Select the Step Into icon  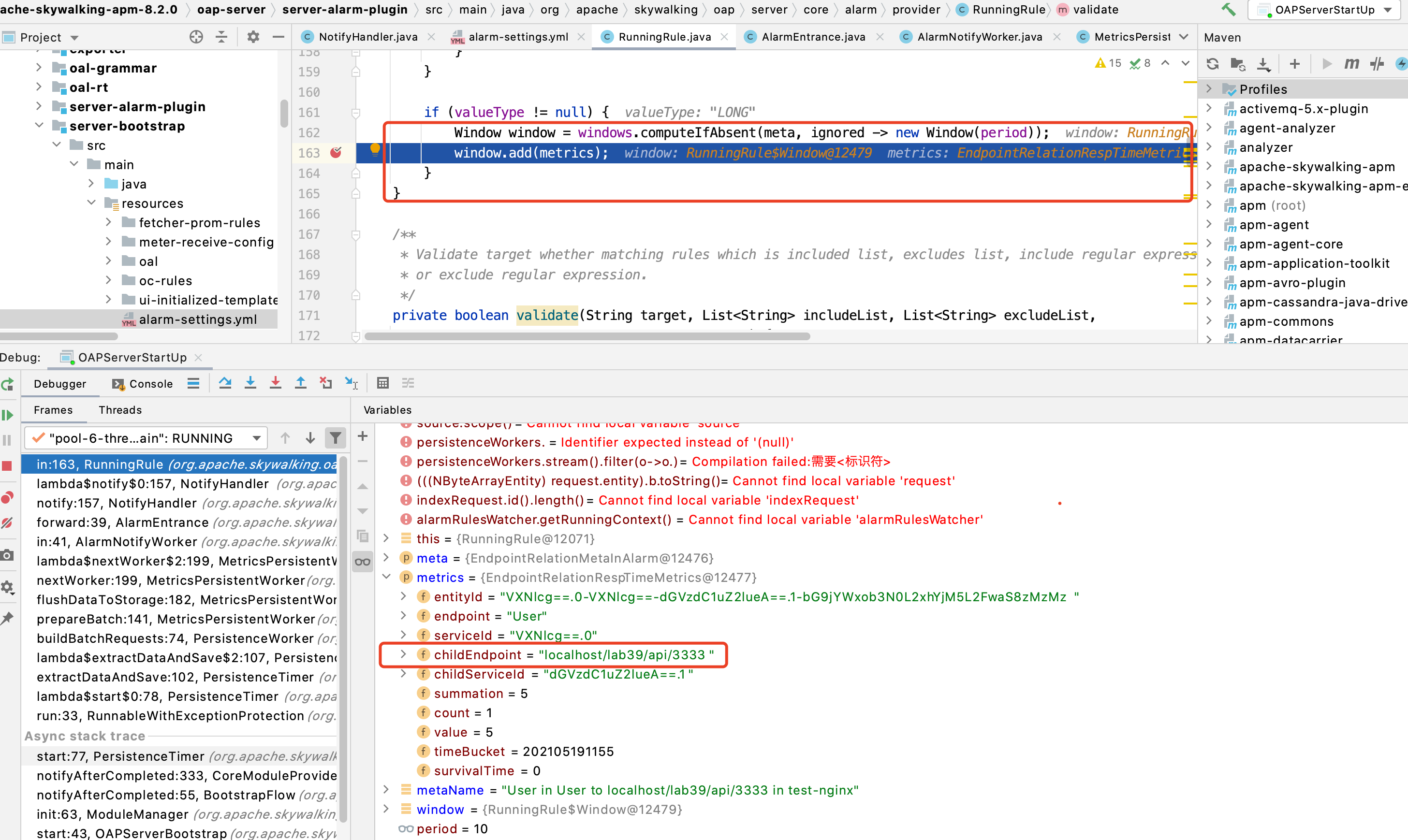[x=250, y=383]
